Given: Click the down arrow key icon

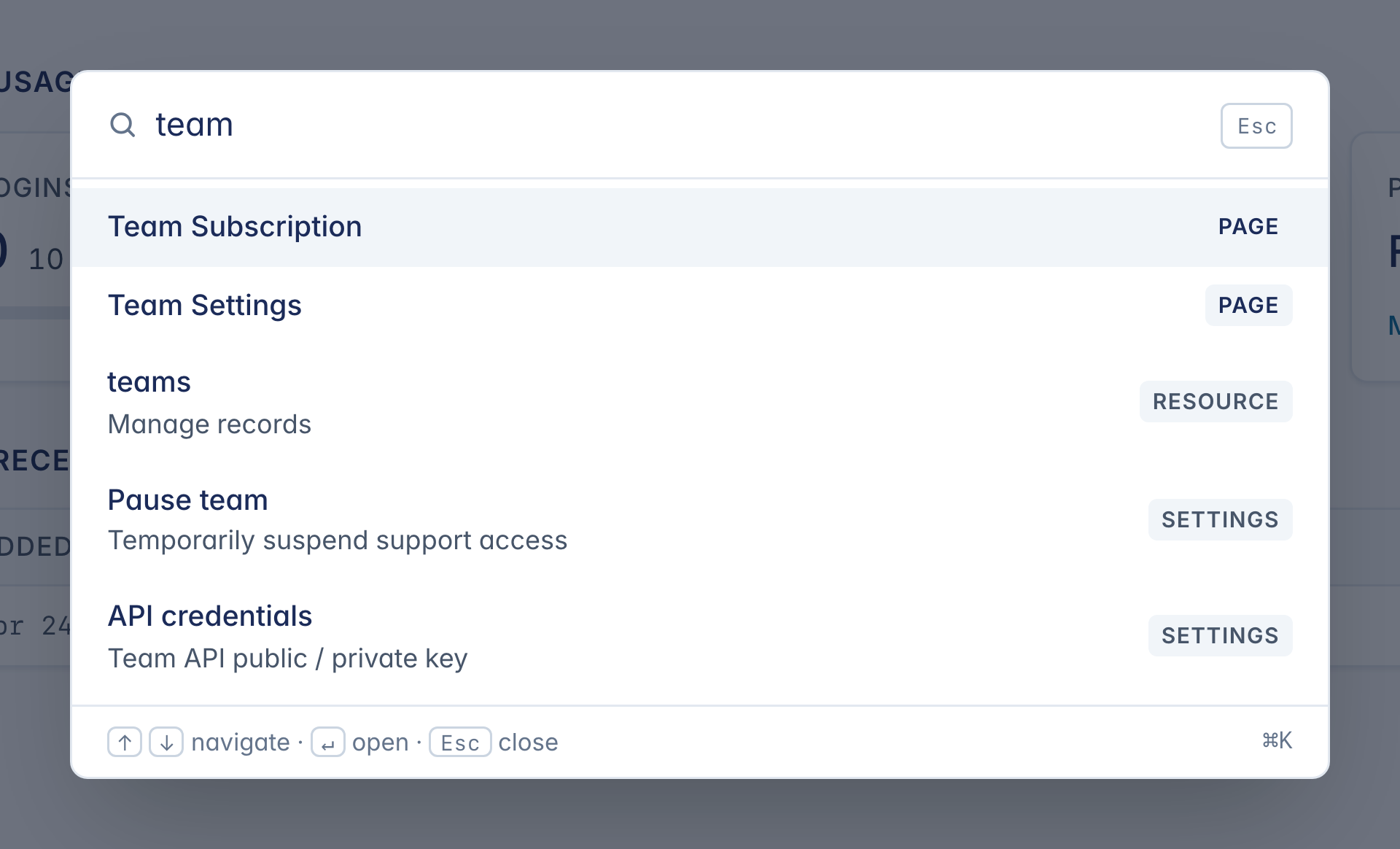Looking at the screenshot, I should (x=166, y=743).
